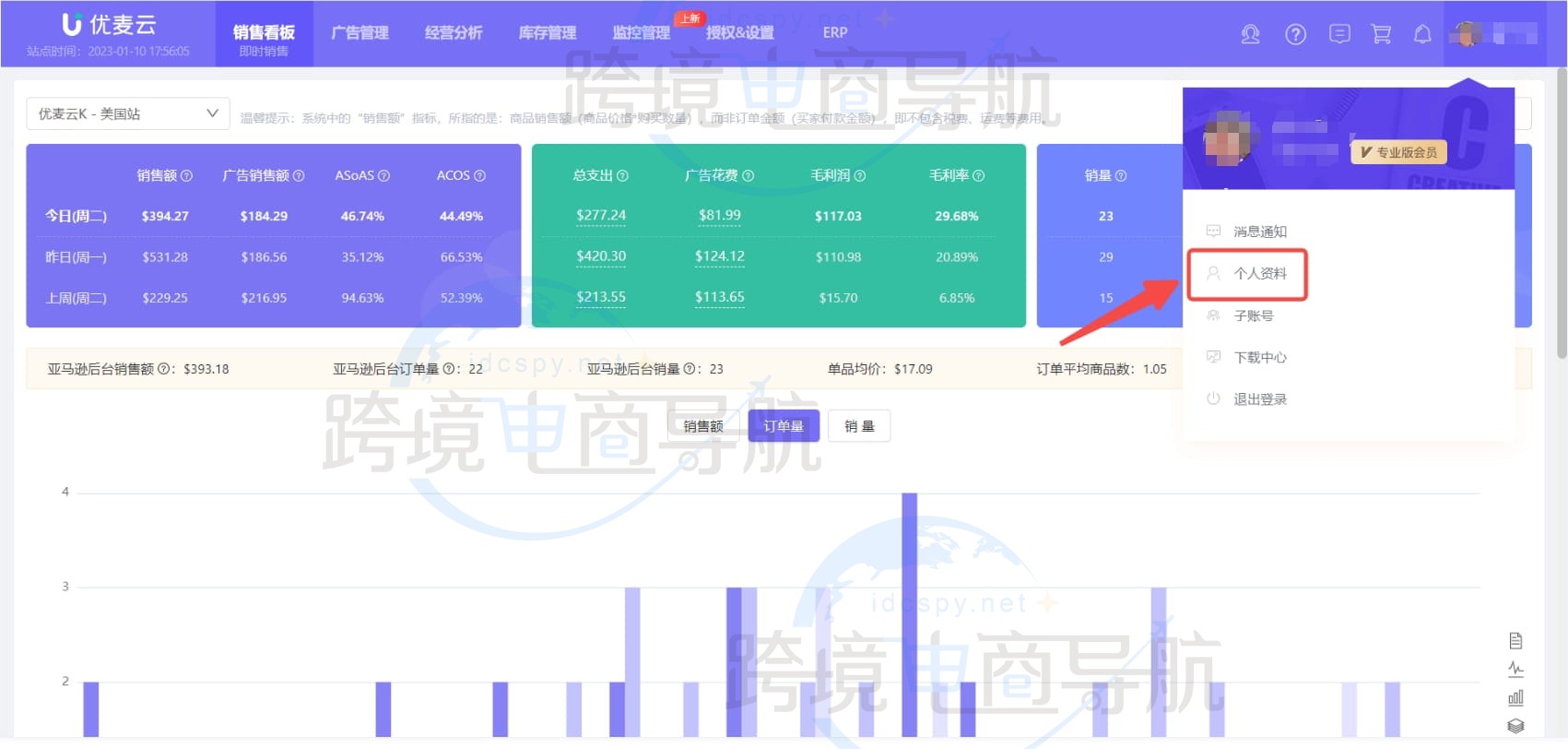Click help icon next to 广告销售额 header

(x=299, y=175)
